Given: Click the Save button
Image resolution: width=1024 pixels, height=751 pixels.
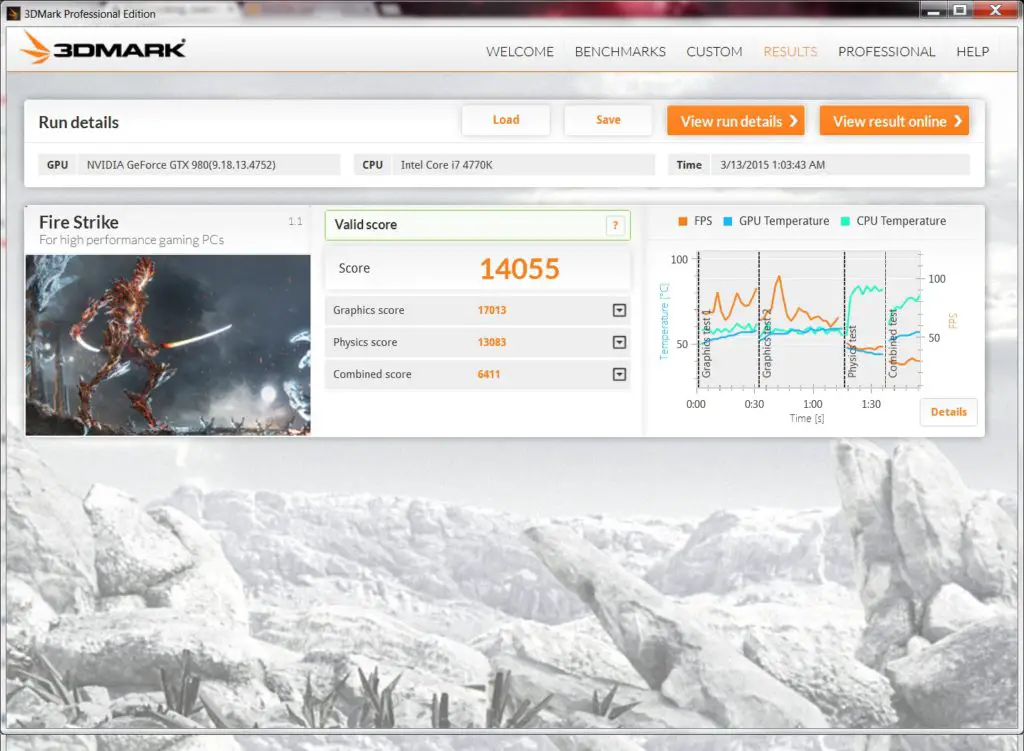Looking at the screenshot, I should pos(608,120).
